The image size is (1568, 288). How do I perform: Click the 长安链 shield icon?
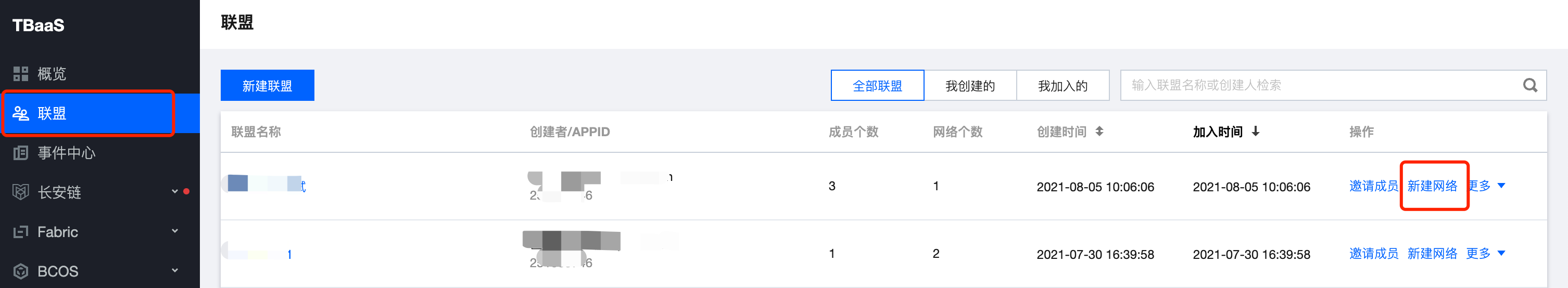click(21, 193)
